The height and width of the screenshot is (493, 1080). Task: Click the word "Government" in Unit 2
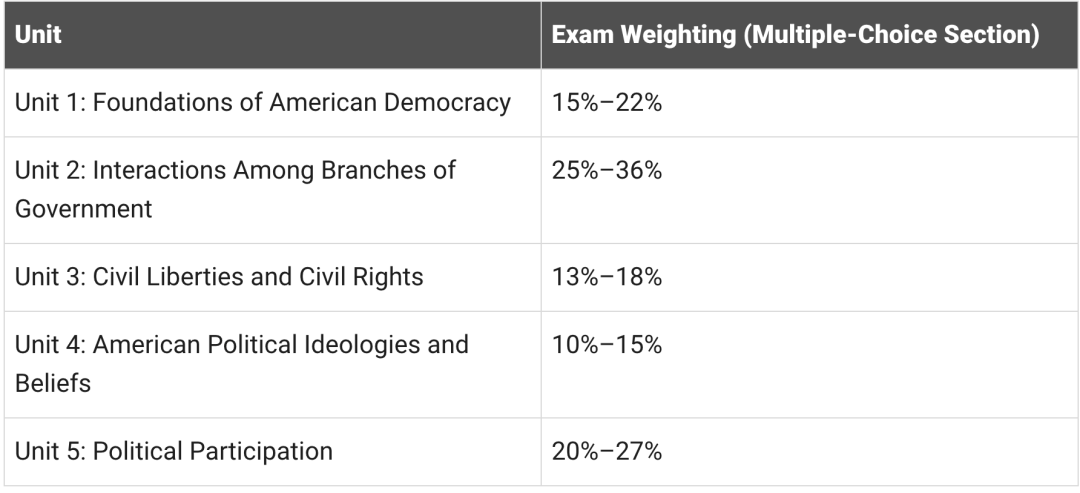(x=83, y=208)
